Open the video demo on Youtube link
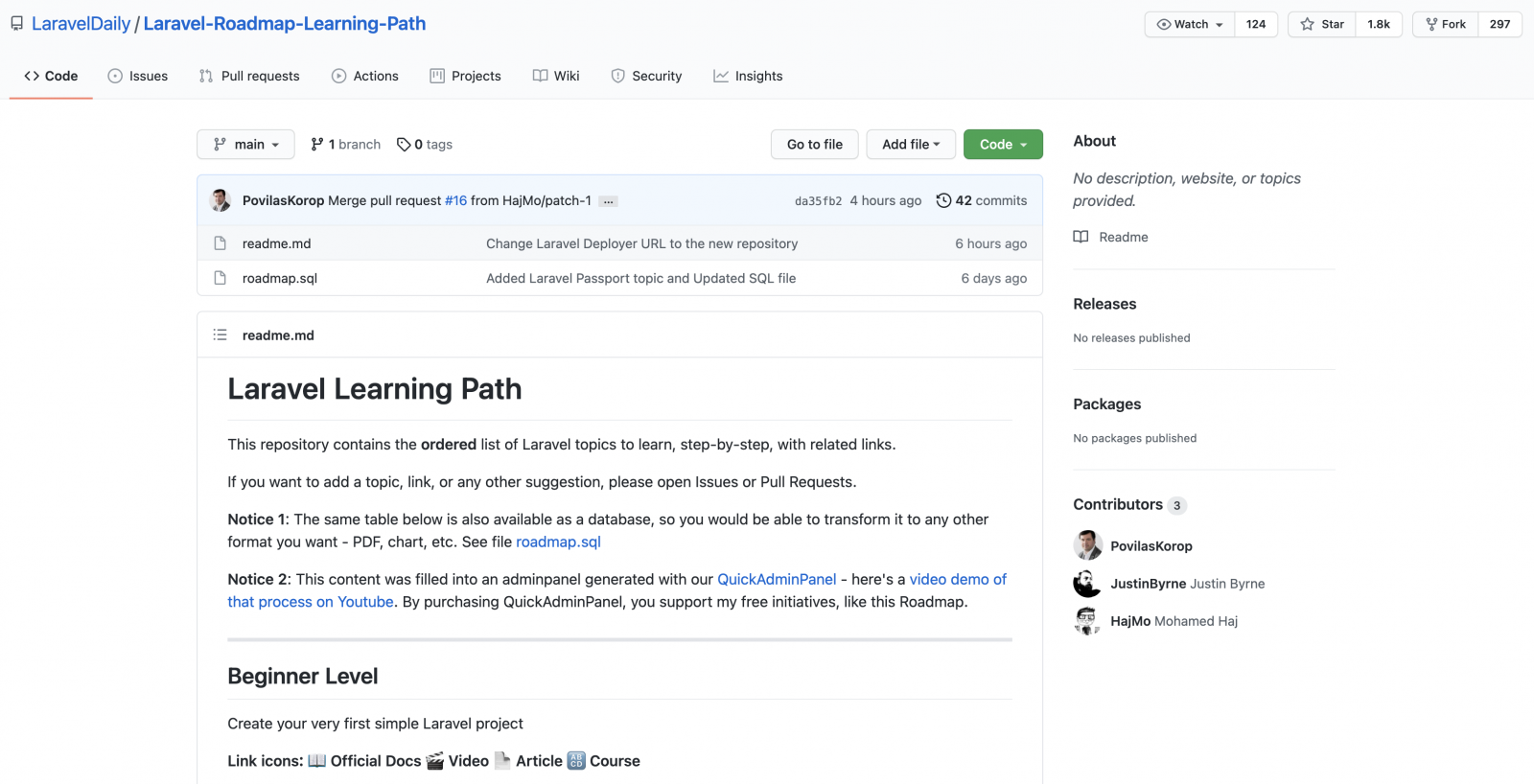This screenshot has width=1534, height=784. tap(617, 590)
